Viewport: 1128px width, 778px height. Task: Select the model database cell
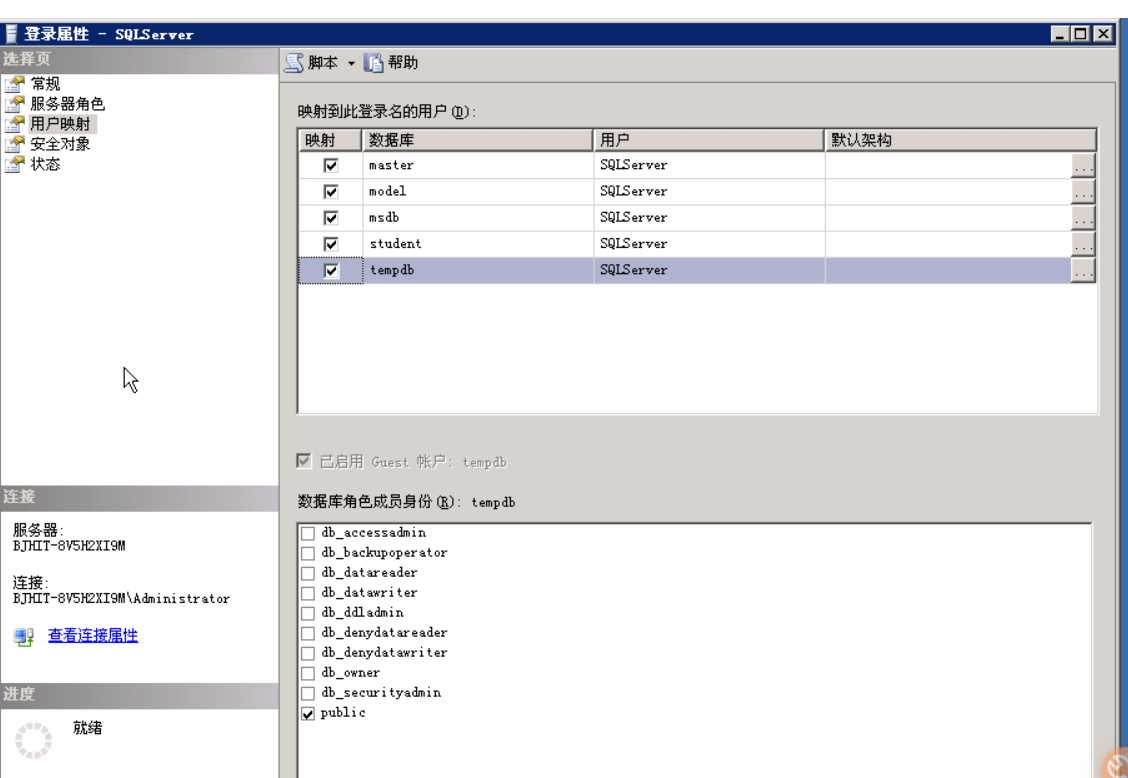(x=478, y=192)
